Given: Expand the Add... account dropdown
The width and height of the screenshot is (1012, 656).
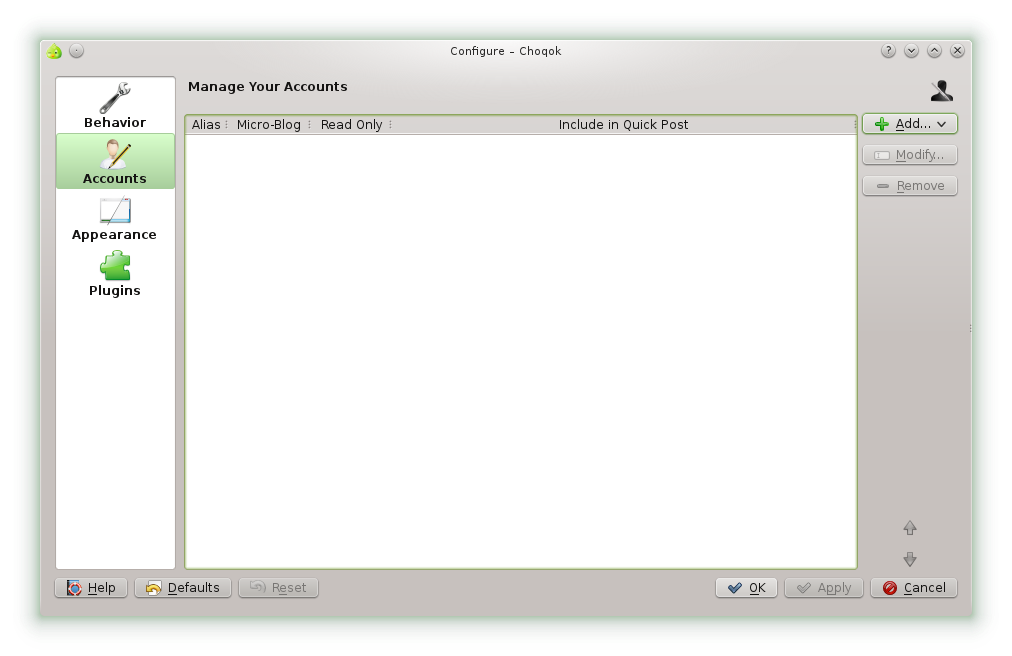Looking at the screenshot, I should [x=909, y=124].
